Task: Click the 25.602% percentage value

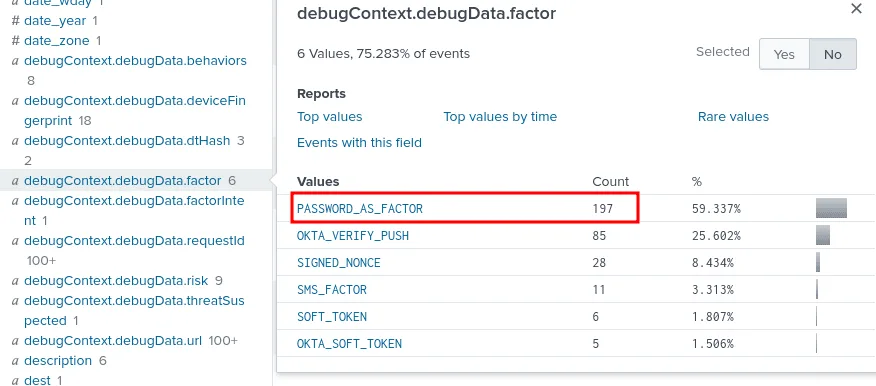Action: click(x=716, y=236)
